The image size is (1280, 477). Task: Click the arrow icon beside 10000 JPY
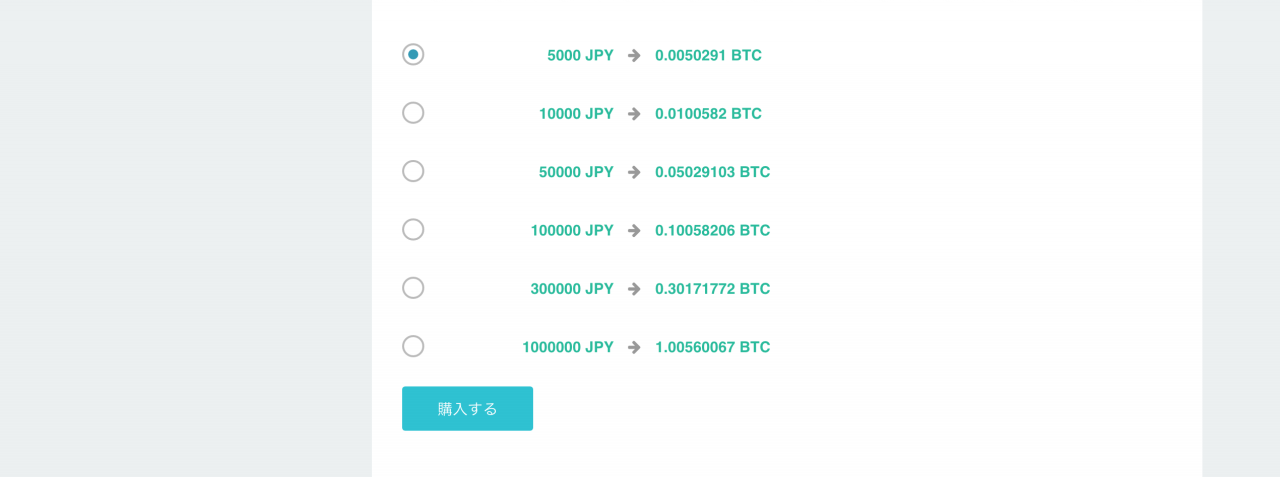[634, 114]
